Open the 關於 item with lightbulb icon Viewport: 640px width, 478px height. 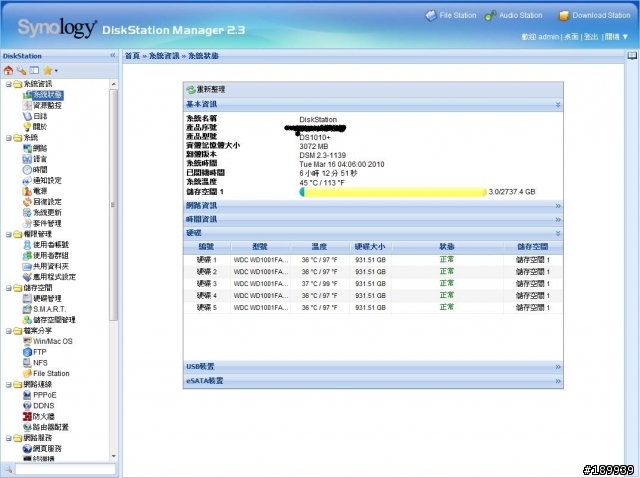[35, 127]
